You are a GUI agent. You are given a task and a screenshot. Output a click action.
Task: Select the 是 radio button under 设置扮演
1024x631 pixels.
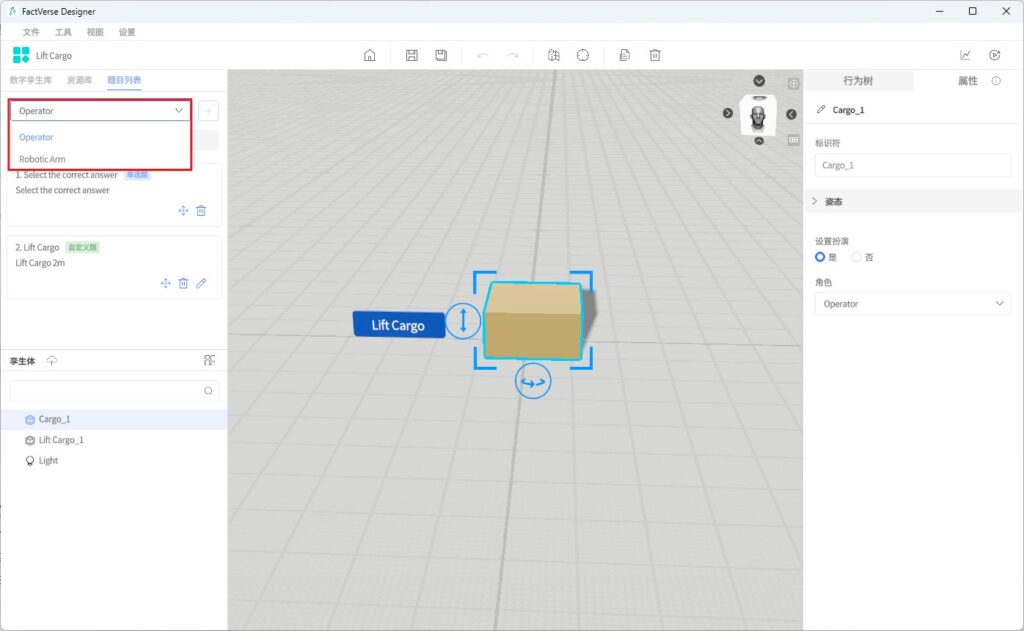[821, 257]
